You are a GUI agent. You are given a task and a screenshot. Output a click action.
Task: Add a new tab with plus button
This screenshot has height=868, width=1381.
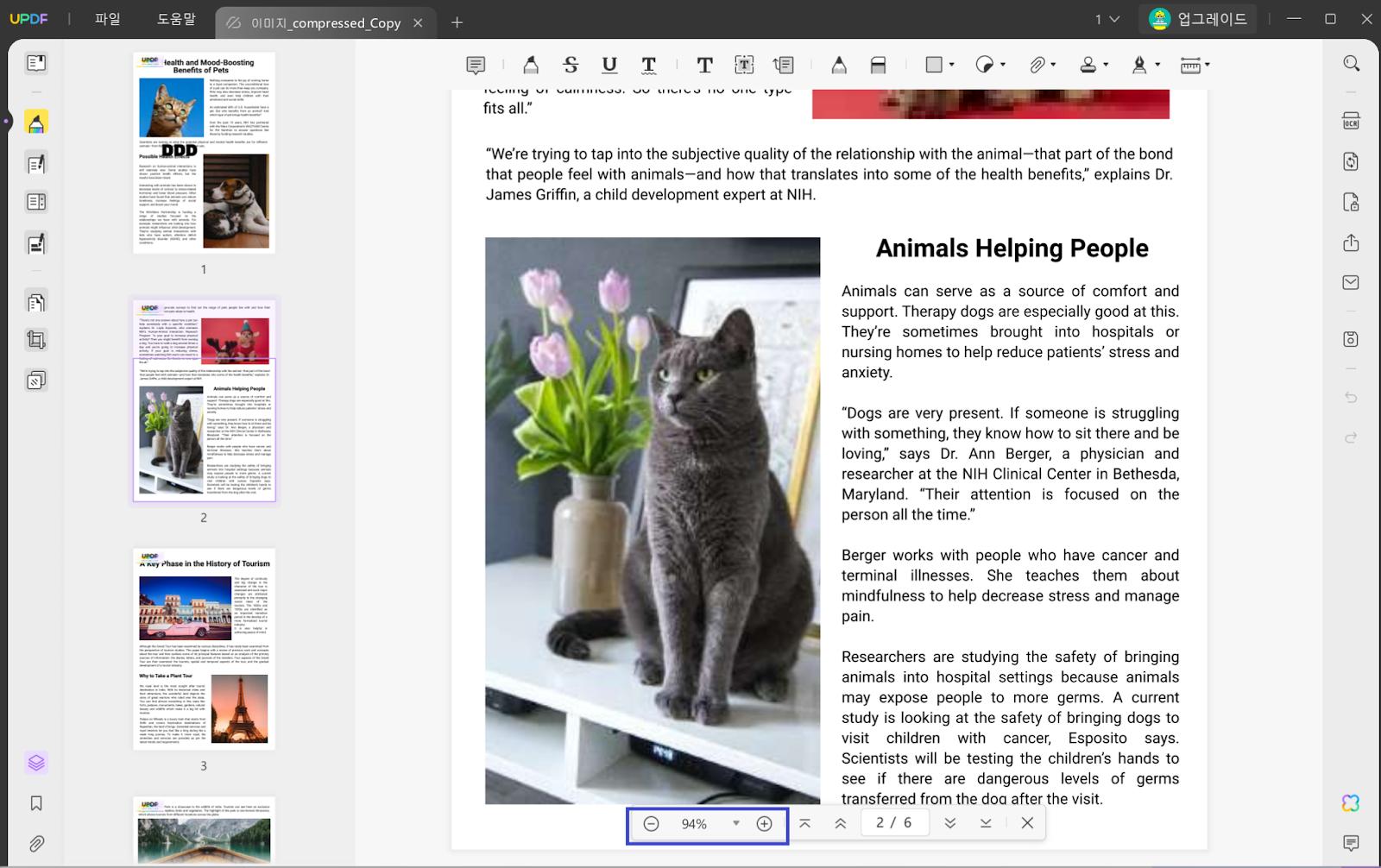tap(457, 22)
